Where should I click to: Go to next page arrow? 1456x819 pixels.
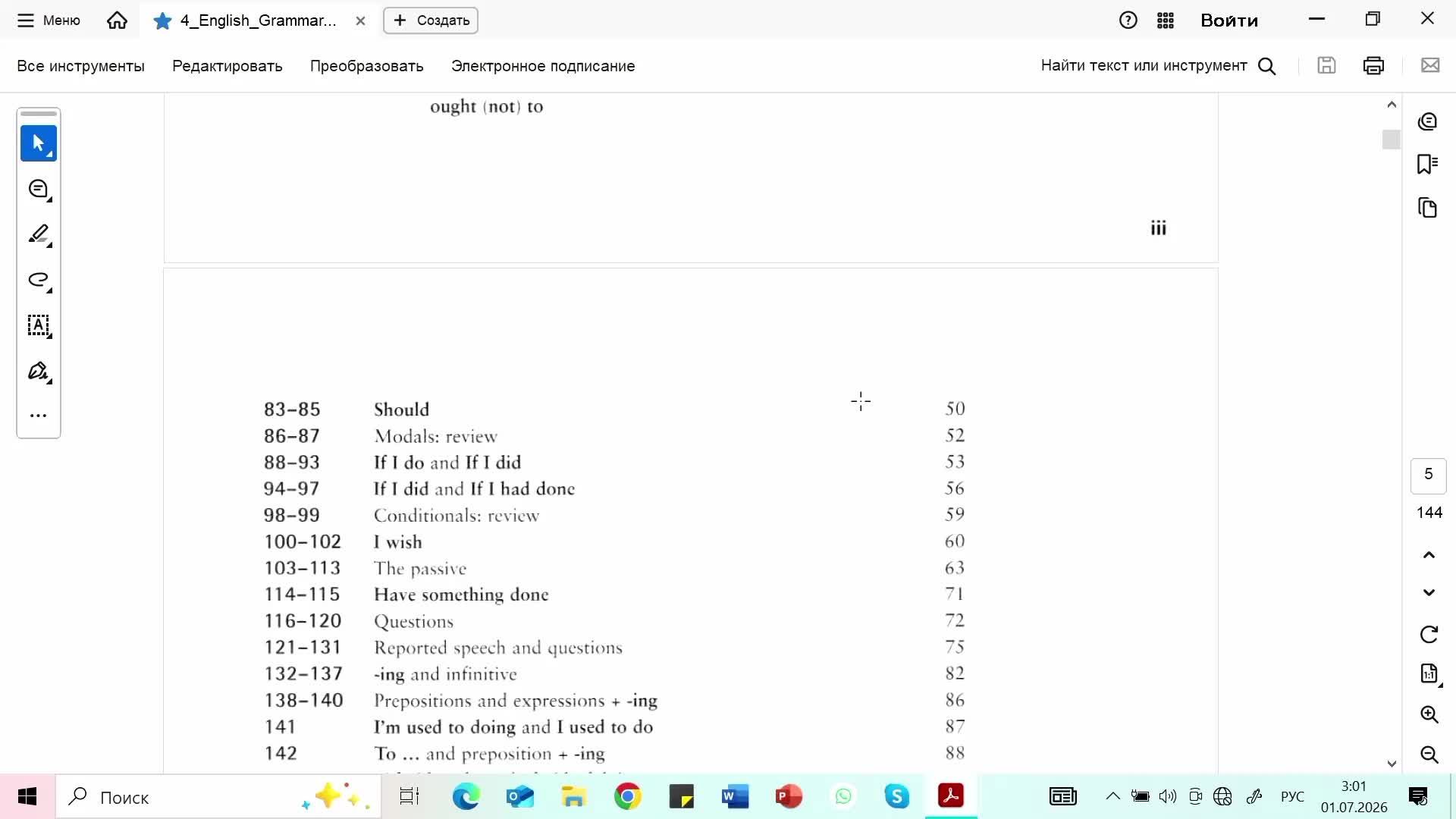1429,593
